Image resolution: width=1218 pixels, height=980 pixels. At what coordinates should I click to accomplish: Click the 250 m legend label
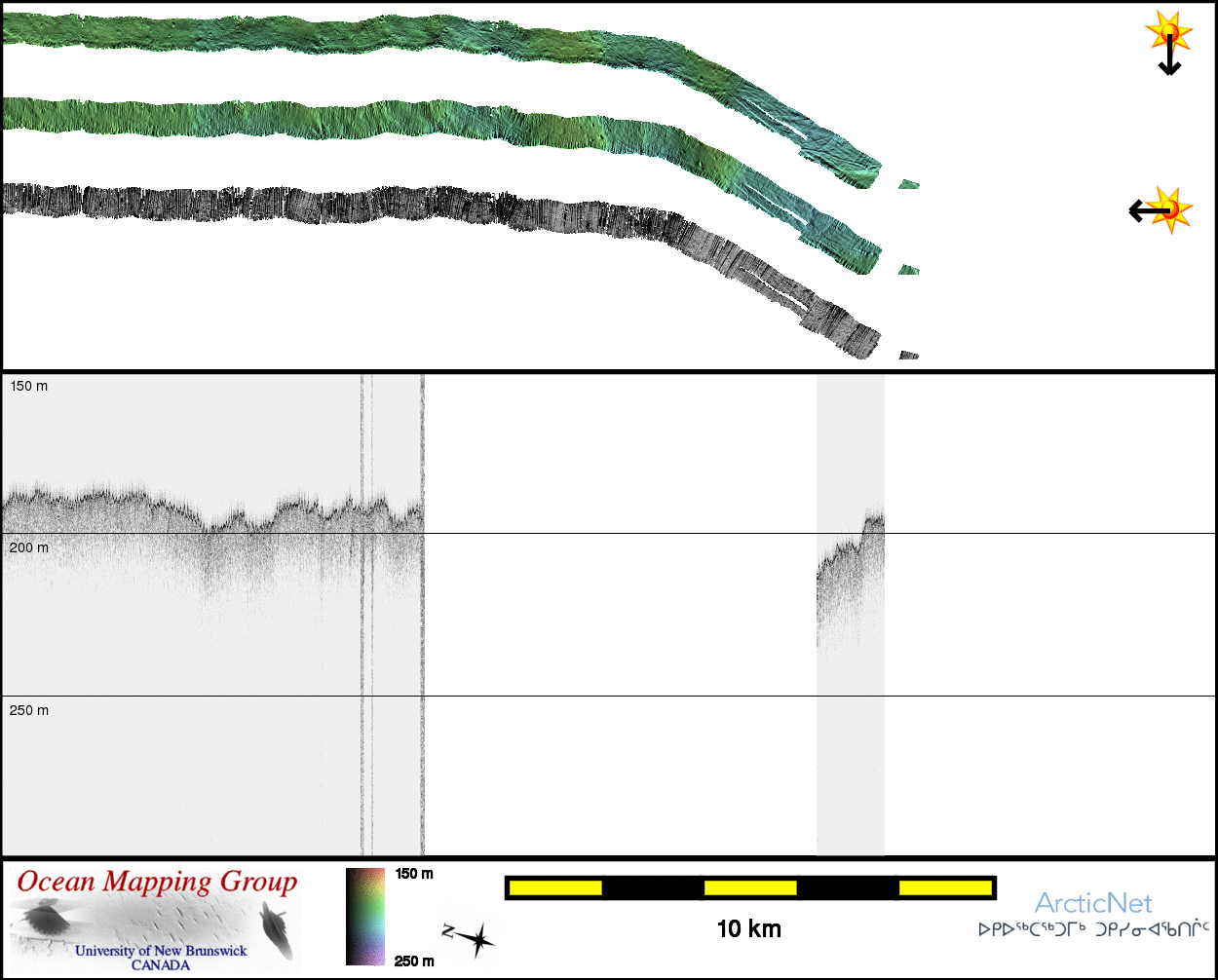tap(414, 961)
